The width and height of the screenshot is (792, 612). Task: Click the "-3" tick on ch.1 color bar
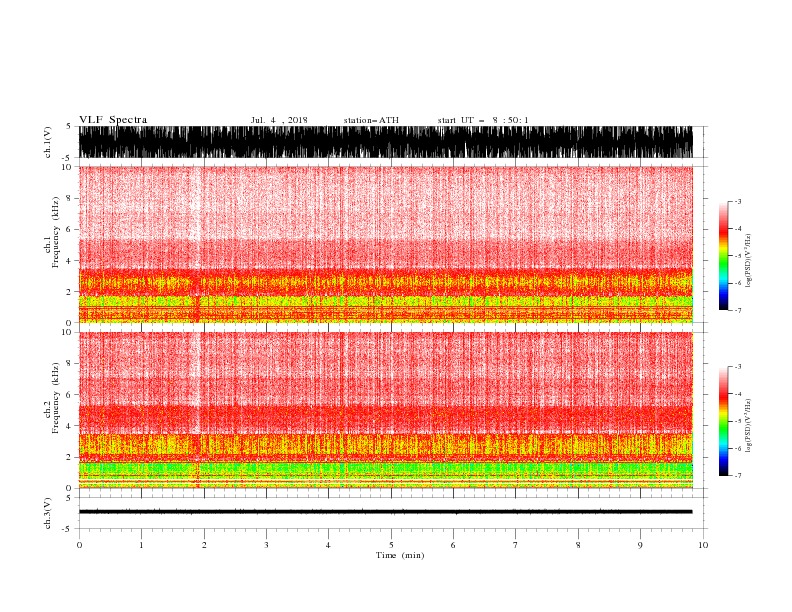(x=738, y=201)
